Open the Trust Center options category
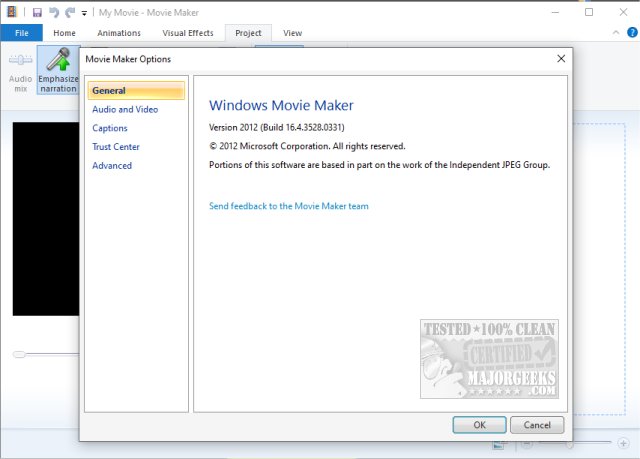The width and height of the screenshot is (640, 459). pyautogui.click(x=116, y=147)
